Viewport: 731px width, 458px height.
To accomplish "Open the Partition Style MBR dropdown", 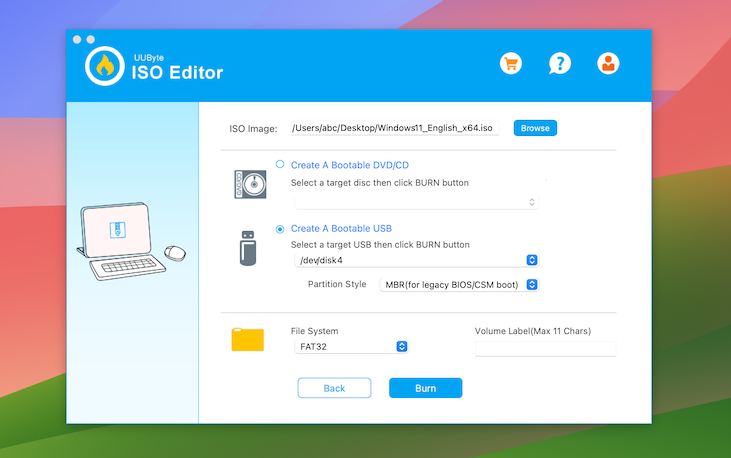I will coord(459,285).
